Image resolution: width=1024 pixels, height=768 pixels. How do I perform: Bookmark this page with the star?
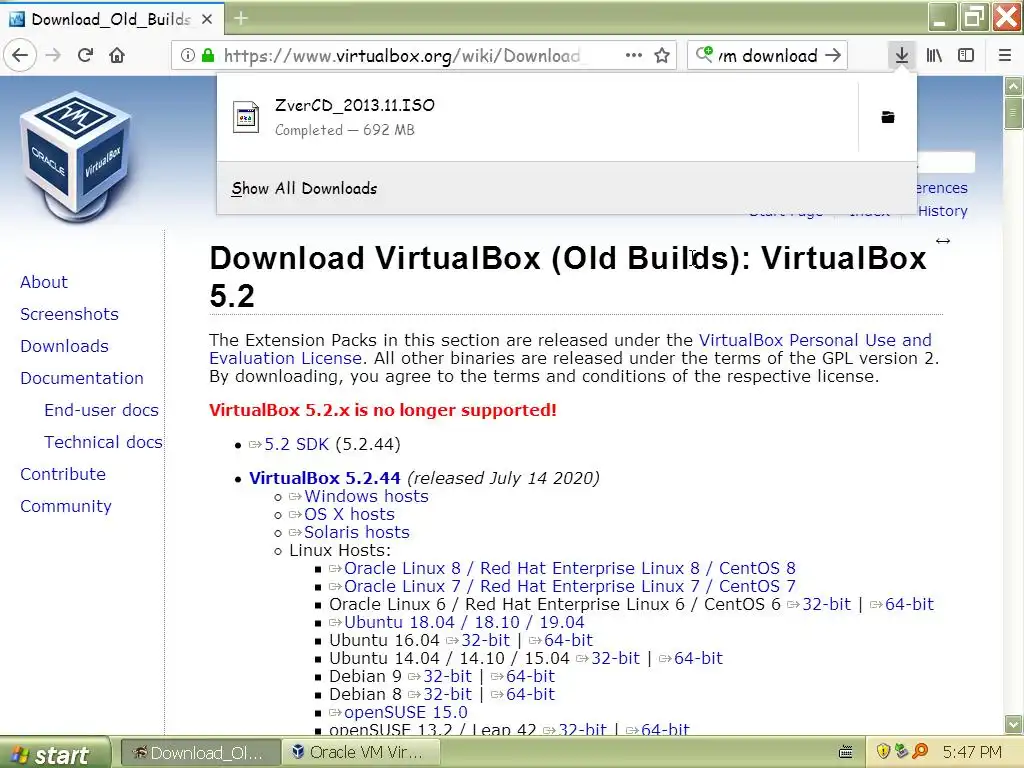click(662, 56)
